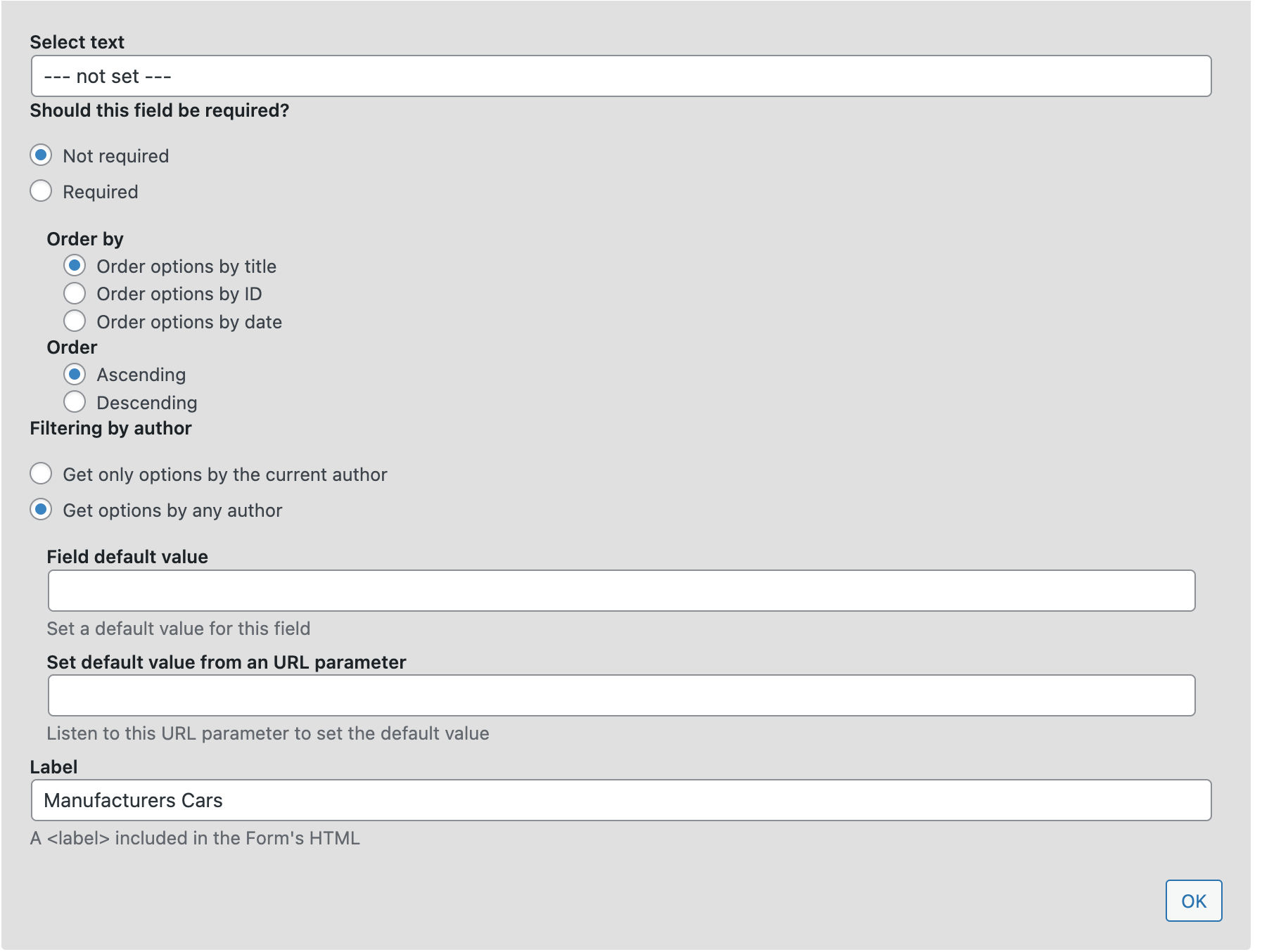The width and height of the screenshot is (1262, 952).
Task: Focus the Field default value input
Action: 621,591
